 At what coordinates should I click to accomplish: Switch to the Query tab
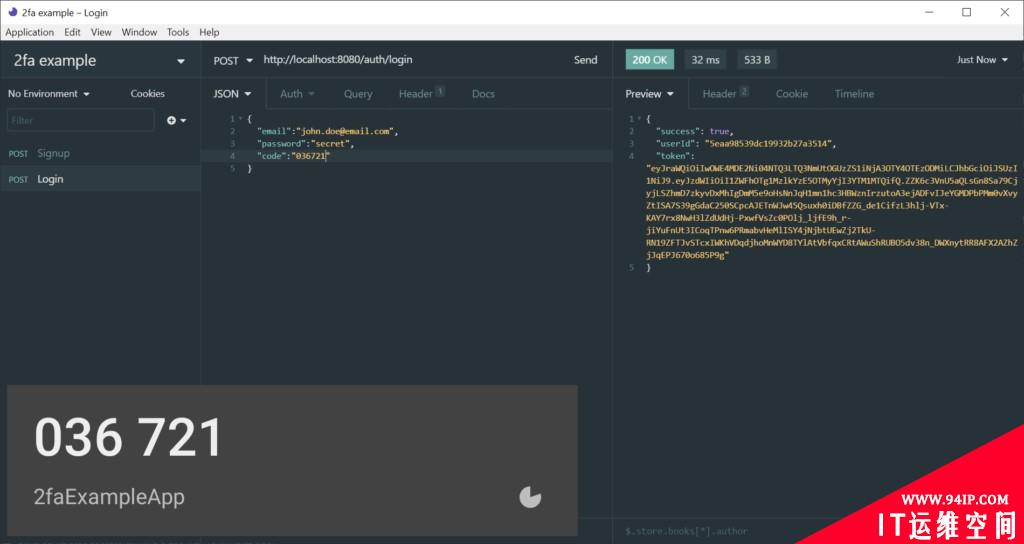pyautogui.click(x=358, y=94)
